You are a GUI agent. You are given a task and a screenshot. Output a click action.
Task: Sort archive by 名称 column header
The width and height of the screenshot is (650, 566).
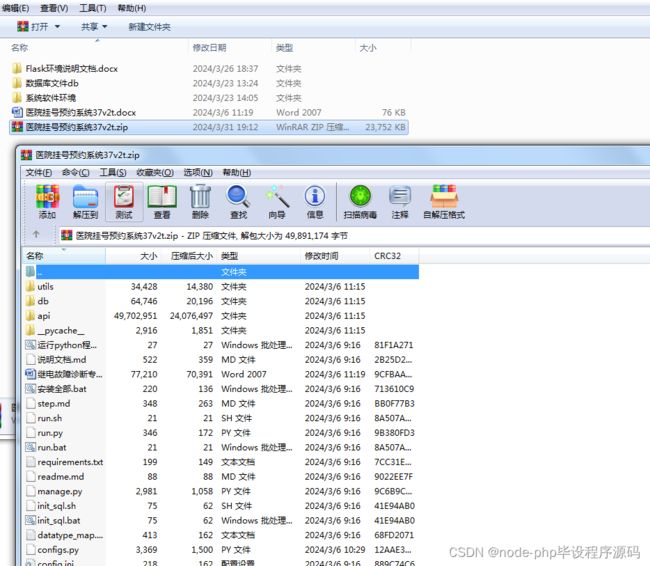coord(63,256)
